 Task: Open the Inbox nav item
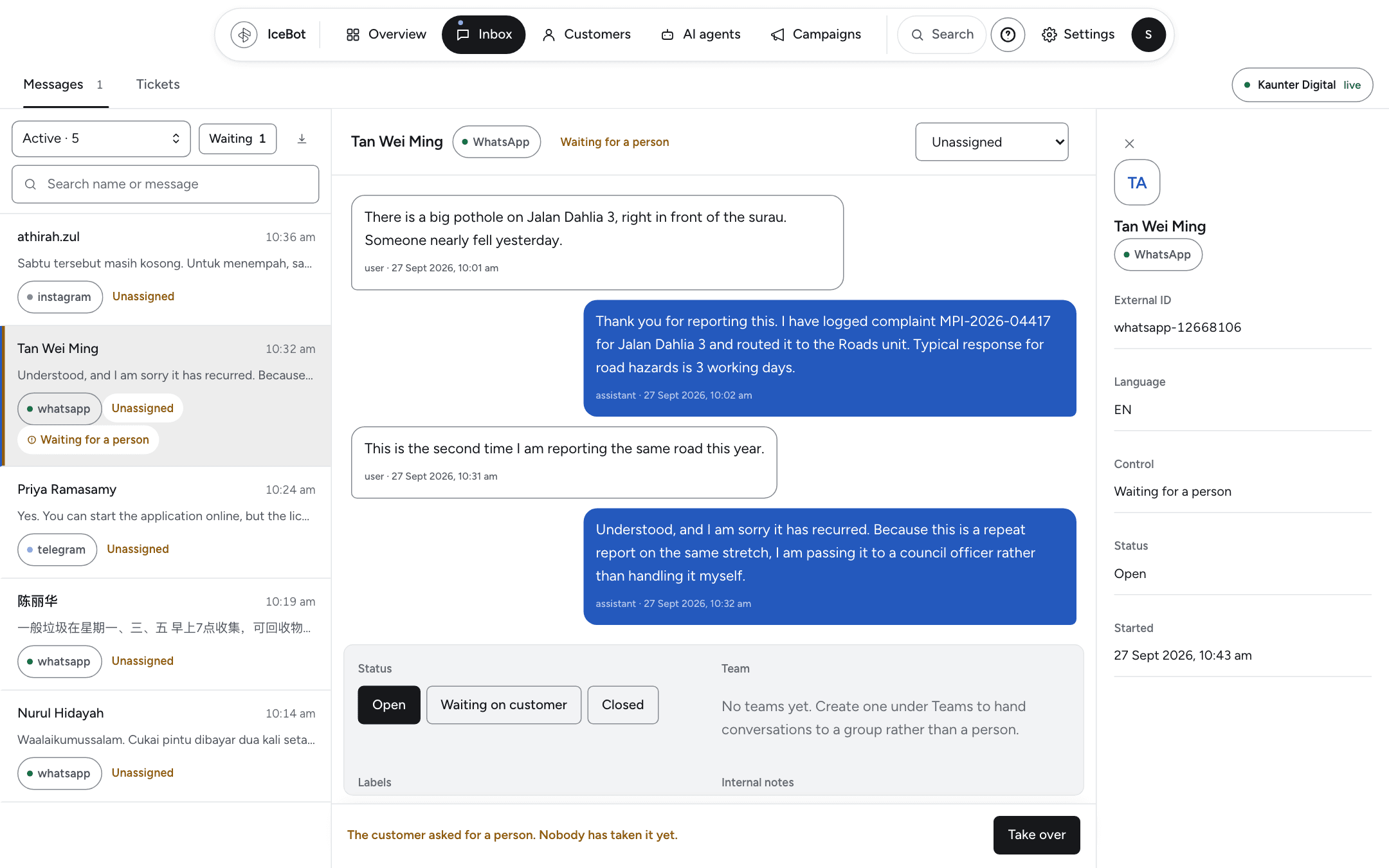(484, 35)
